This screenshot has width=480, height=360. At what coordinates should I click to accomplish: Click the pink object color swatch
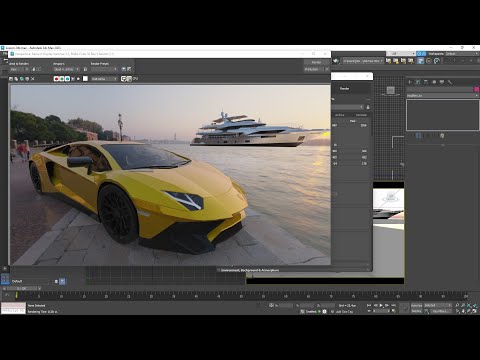click(476, 89)
